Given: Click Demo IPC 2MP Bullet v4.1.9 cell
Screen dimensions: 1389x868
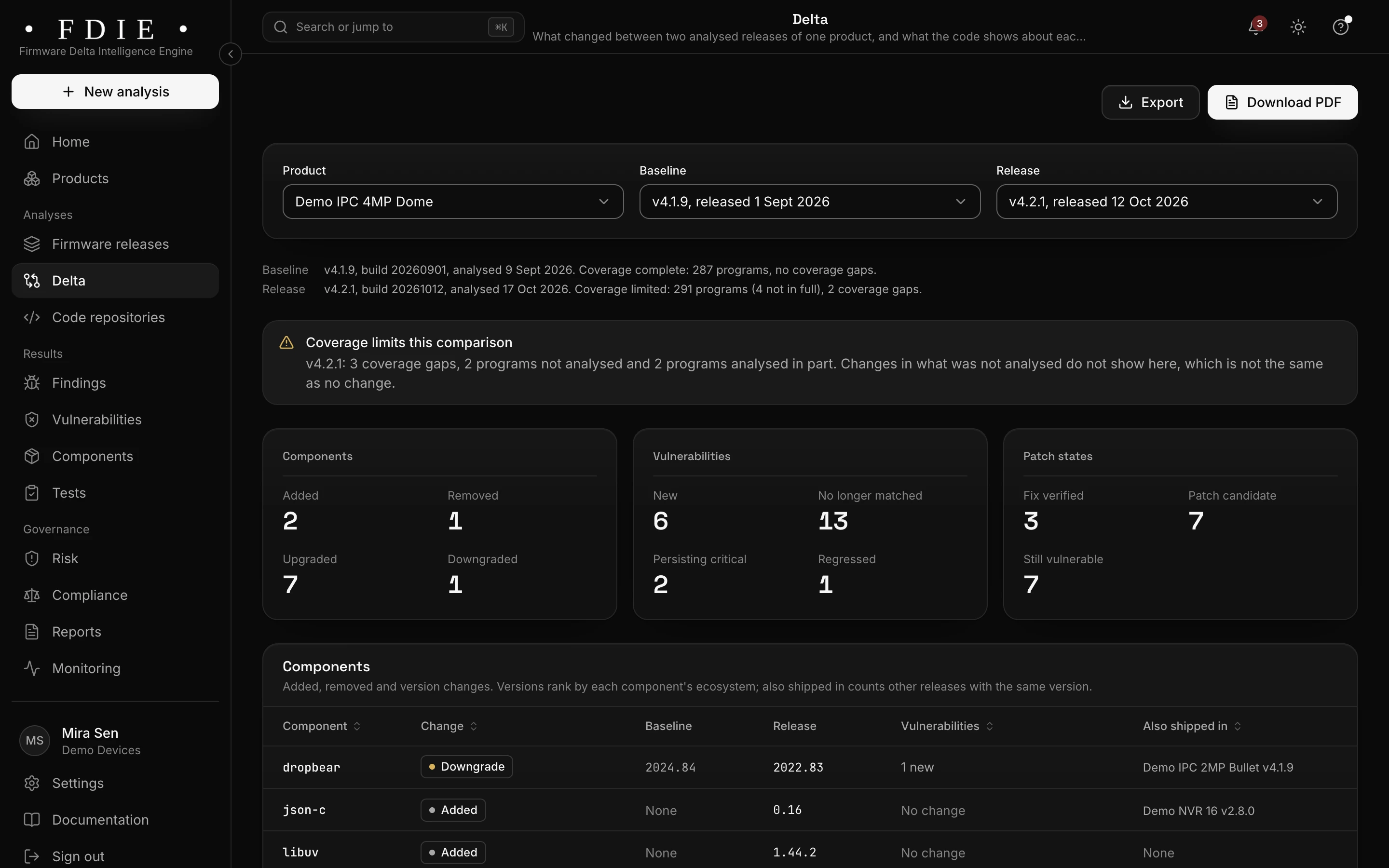Looking at the screenshot, I should tap(1218, 768).
